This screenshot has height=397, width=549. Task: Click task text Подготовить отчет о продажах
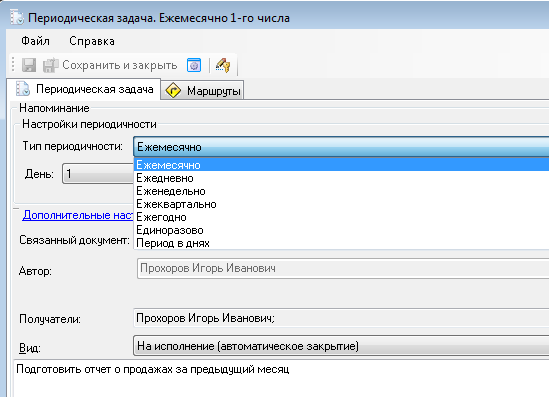(x=153, y=369)
